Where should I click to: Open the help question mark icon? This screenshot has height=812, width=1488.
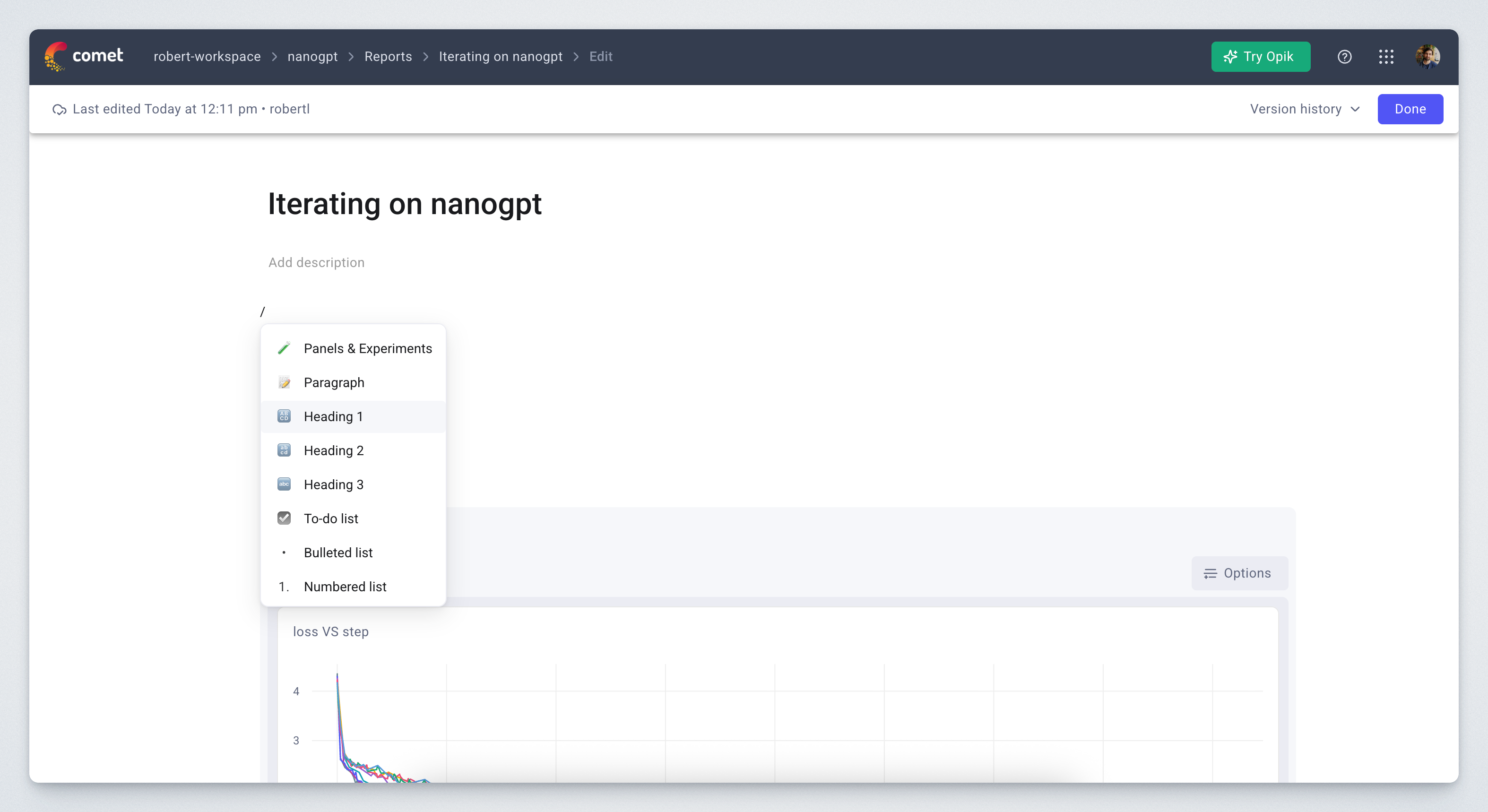pos(1344,57)
